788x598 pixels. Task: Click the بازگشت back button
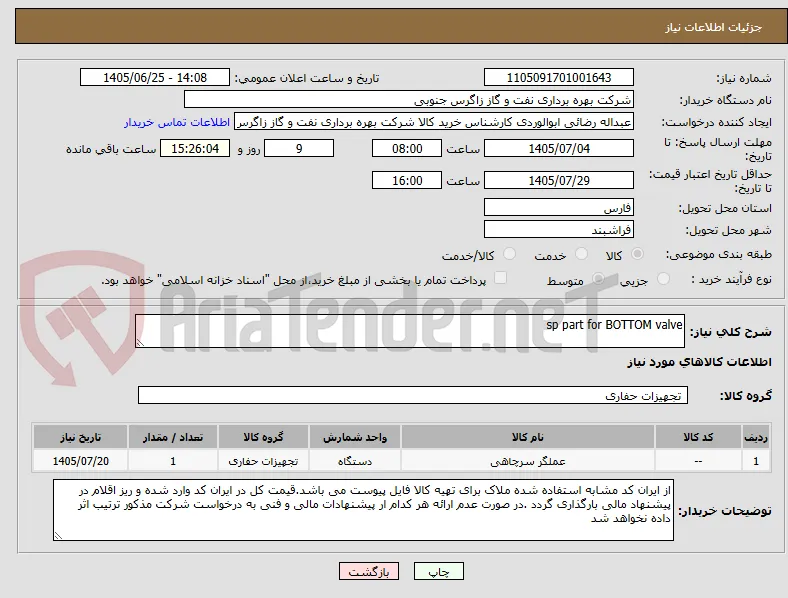click(369, 571)
